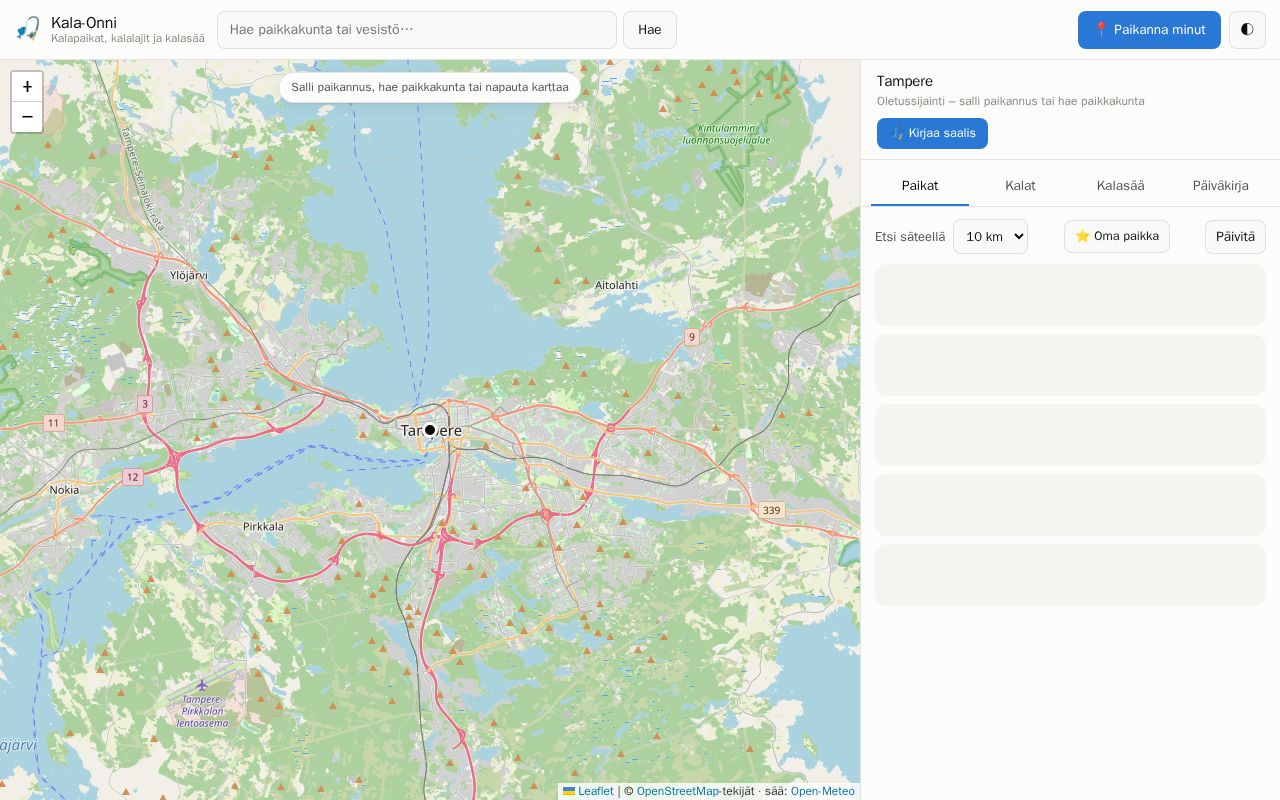Click the road 9 shield on map
Viewport: 1280px width, 800px height.
coord(691,337)
